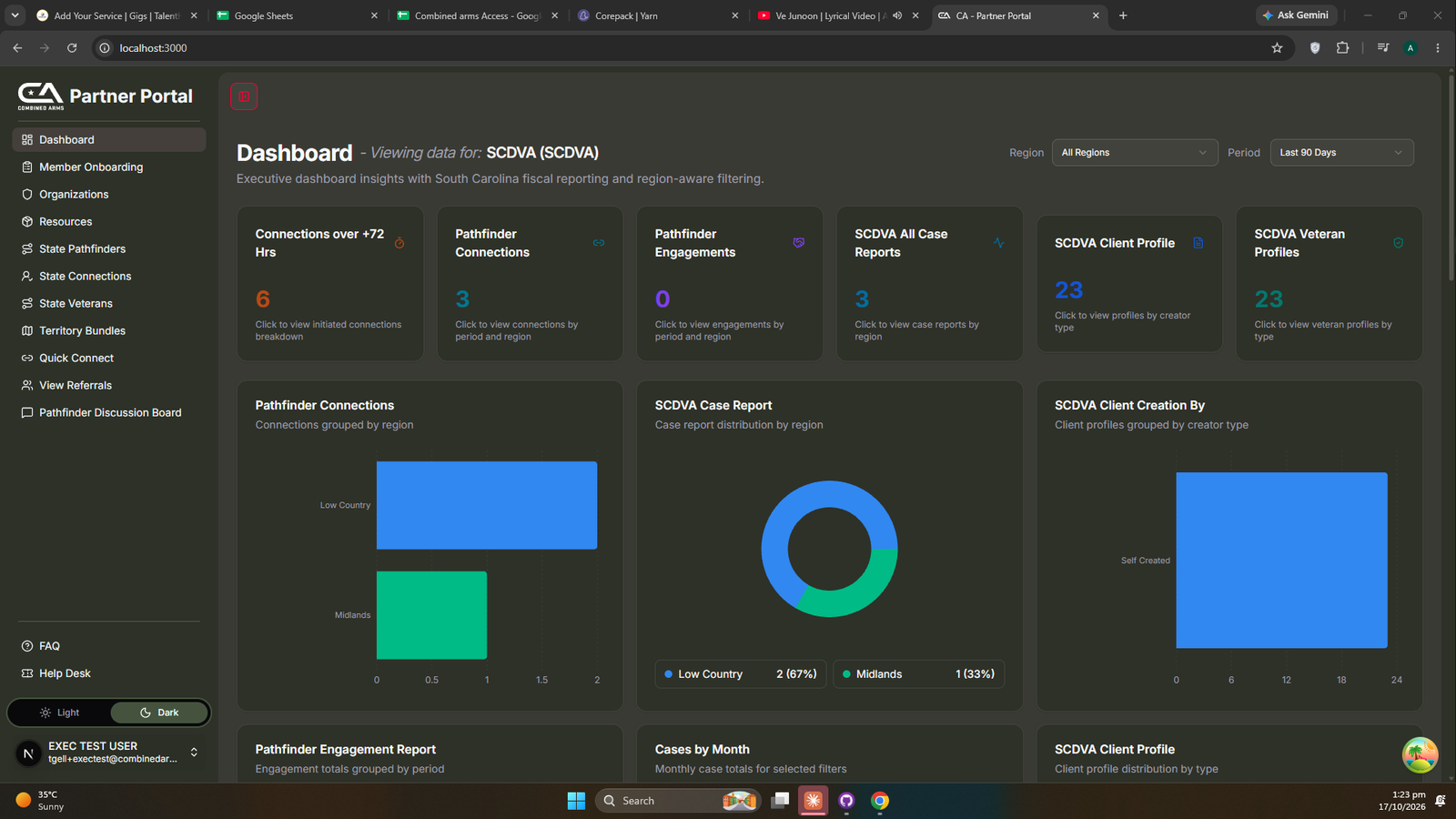Click the Dashboard grid icon in sidebar
This screenshot has height=819, width=1456.
tap(27, 140)
